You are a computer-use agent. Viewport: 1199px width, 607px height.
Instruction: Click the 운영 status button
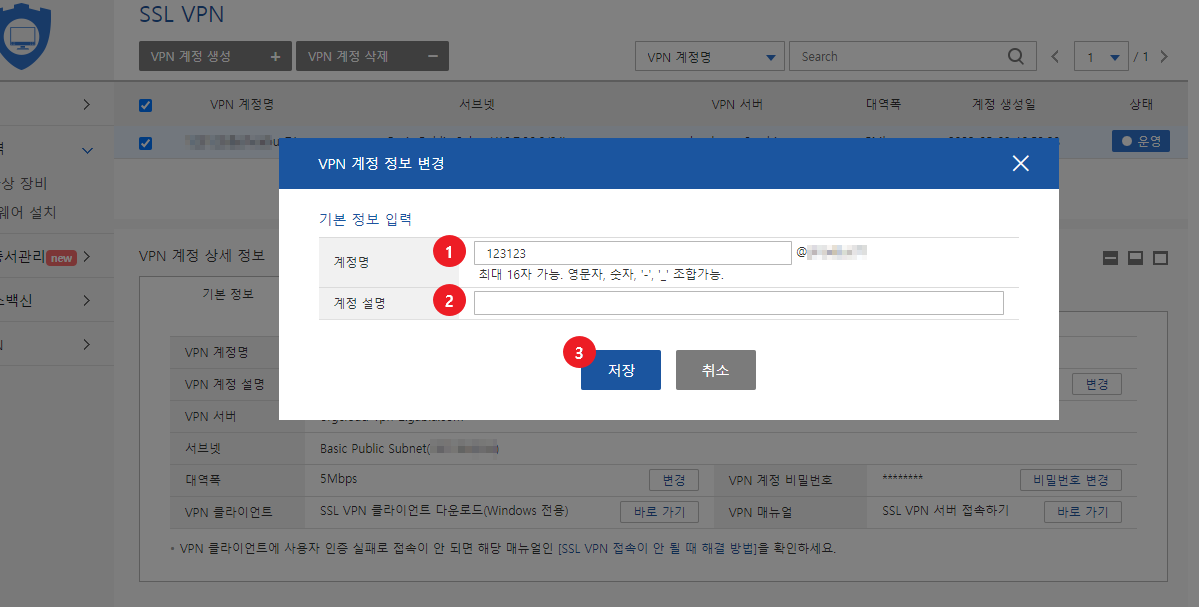click(x=1141, y=141)
